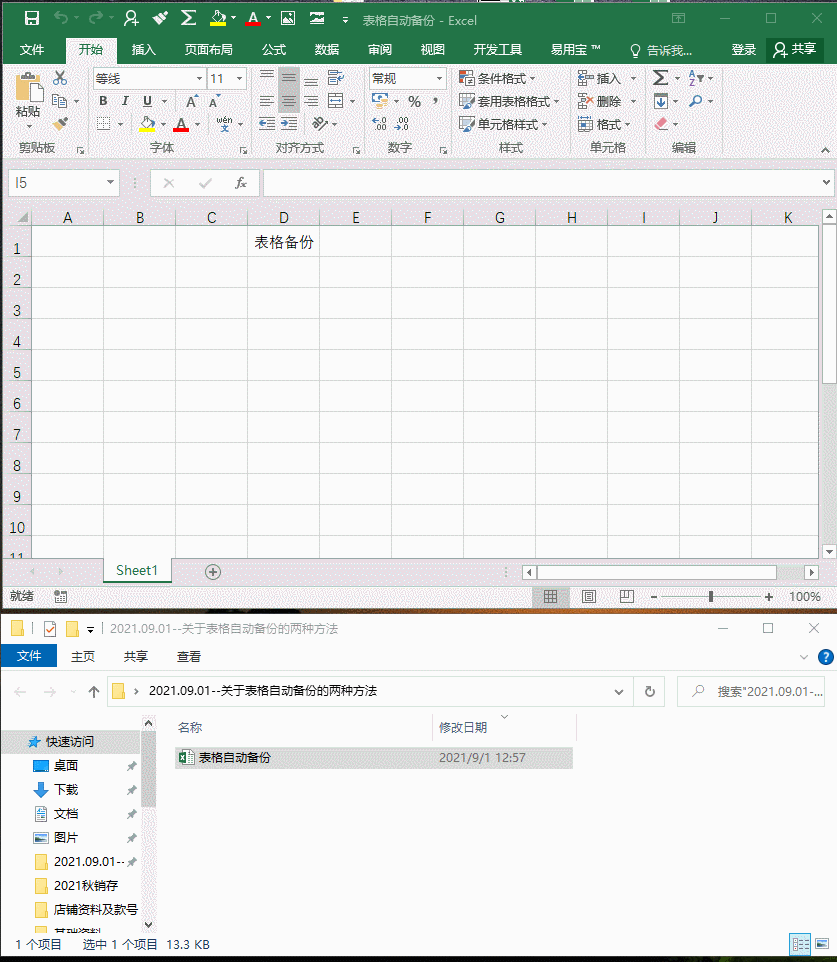Apply yellow fill color bucket

click(x=147, y=124)
